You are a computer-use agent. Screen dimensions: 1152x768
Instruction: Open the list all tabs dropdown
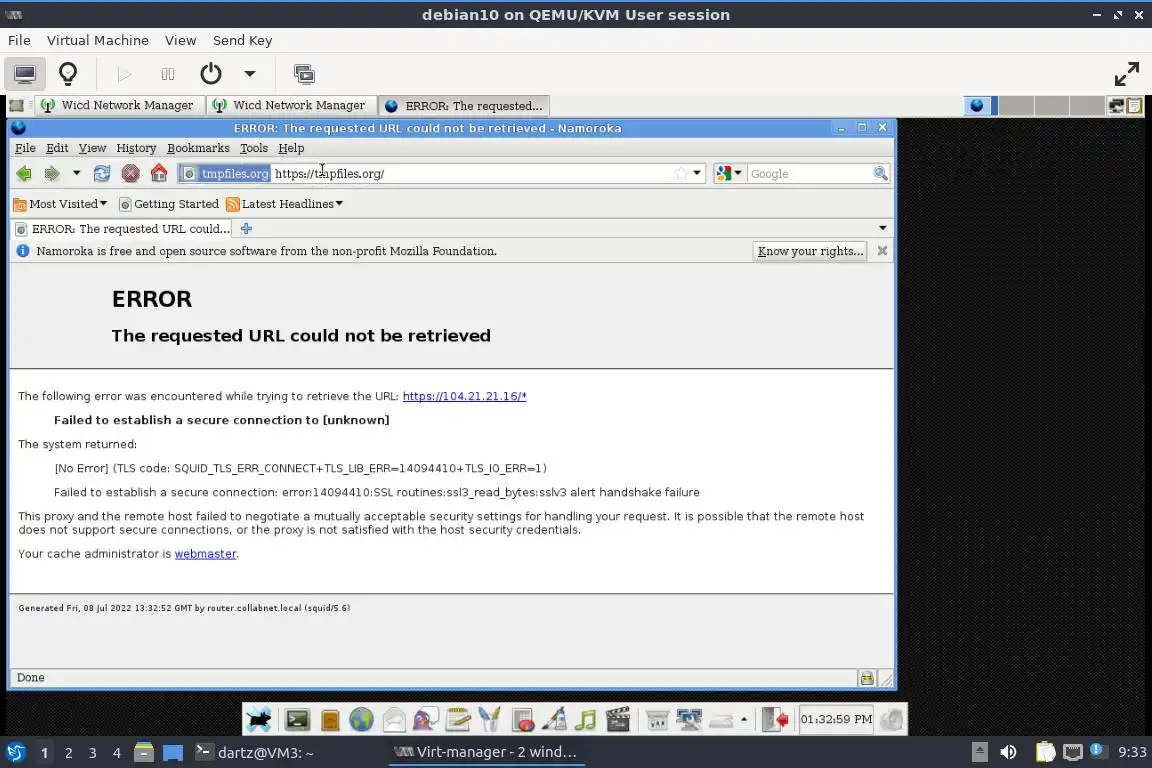tap(882, 228)
